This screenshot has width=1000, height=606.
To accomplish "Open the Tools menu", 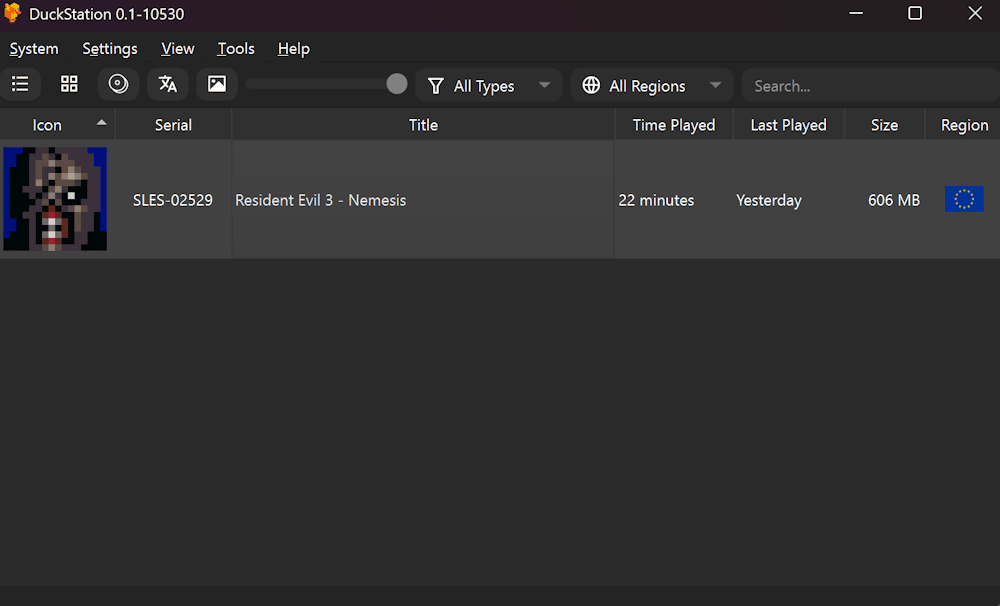I will [x=236, y=48].
